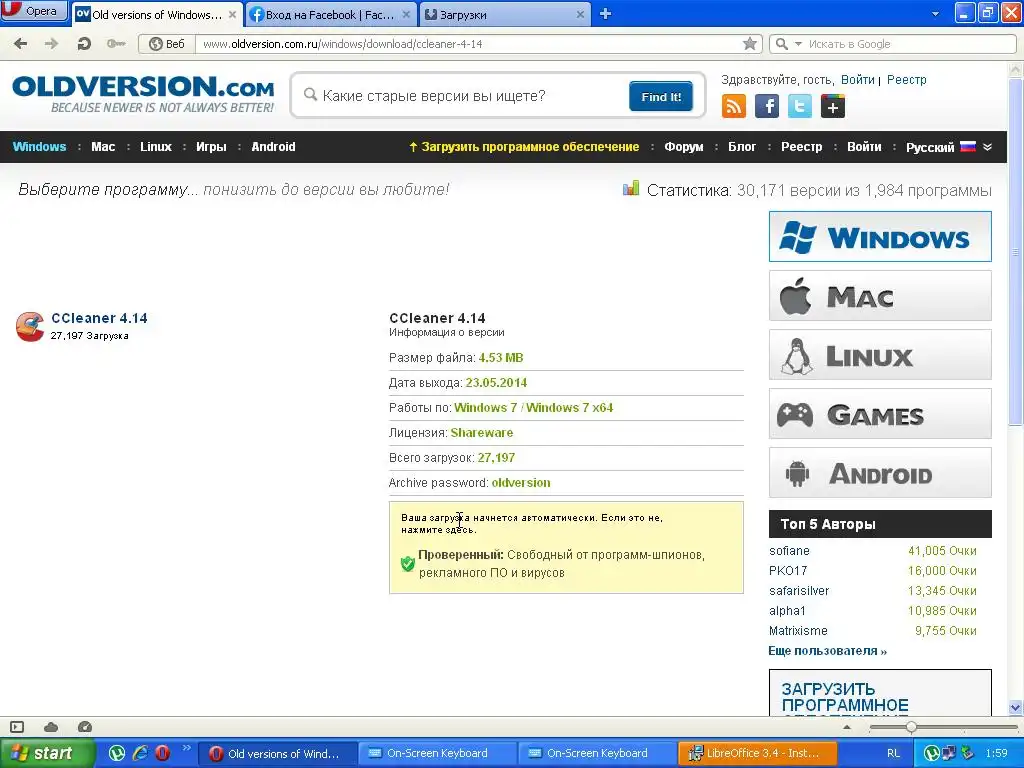Open the Форум nav link
The image size is (1024, 768).
(684, 147)
